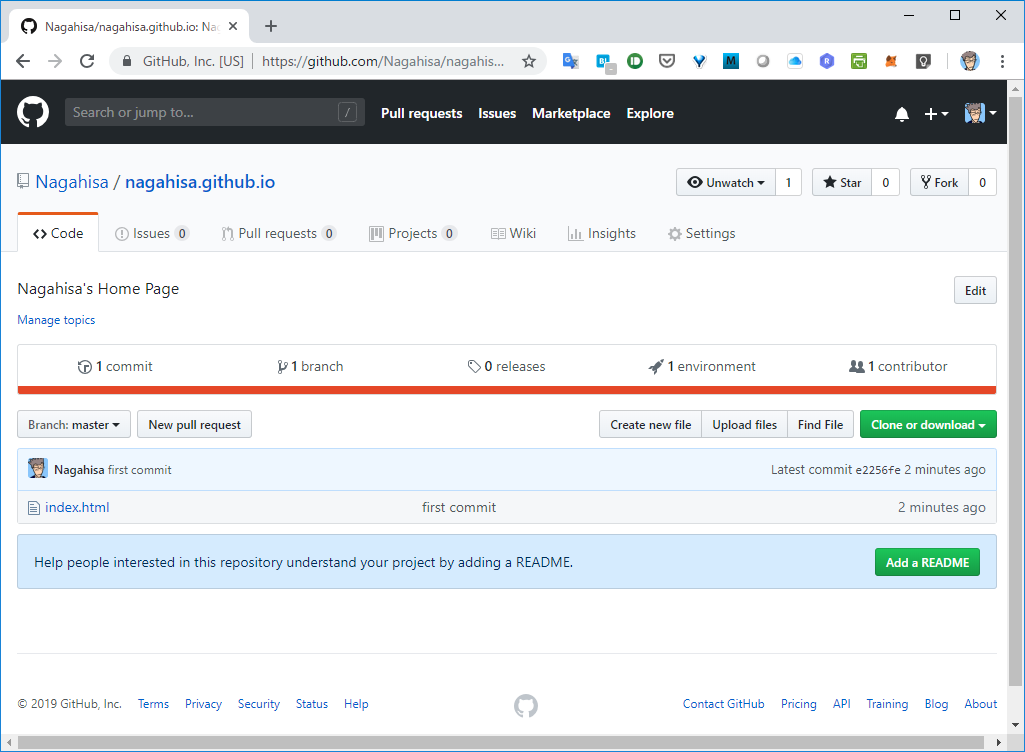This screenshot has height=752, width=1025.
Task: Open the notifications bell icon
Action: 901,114
